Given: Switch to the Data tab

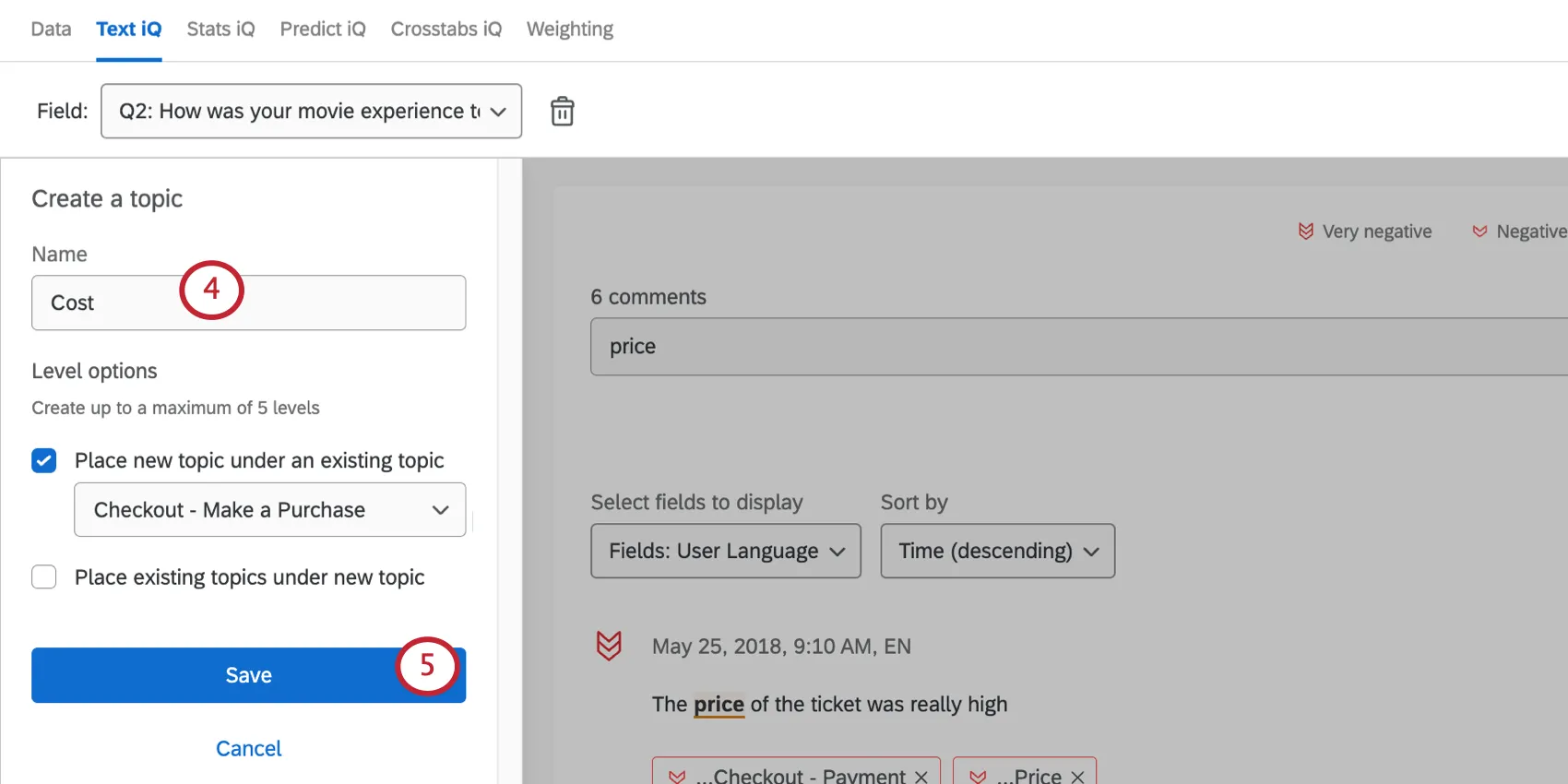Looking at the screenshot, I should pos(51,29).
